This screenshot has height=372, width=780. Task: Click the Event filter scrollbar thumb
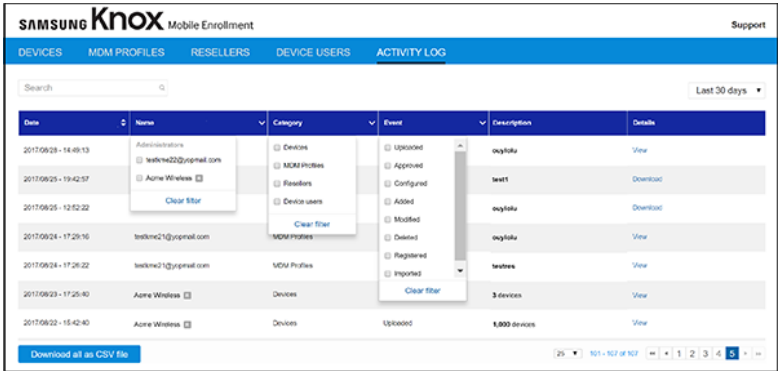pyautogui.click(x=460, y=206)
